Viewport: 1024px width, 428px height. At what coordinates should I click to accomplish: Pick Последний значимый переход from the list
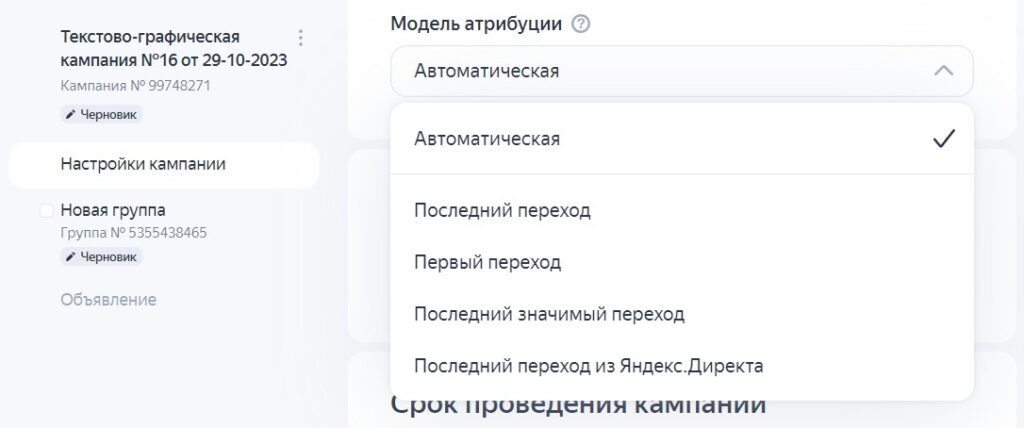pos(549,314)
